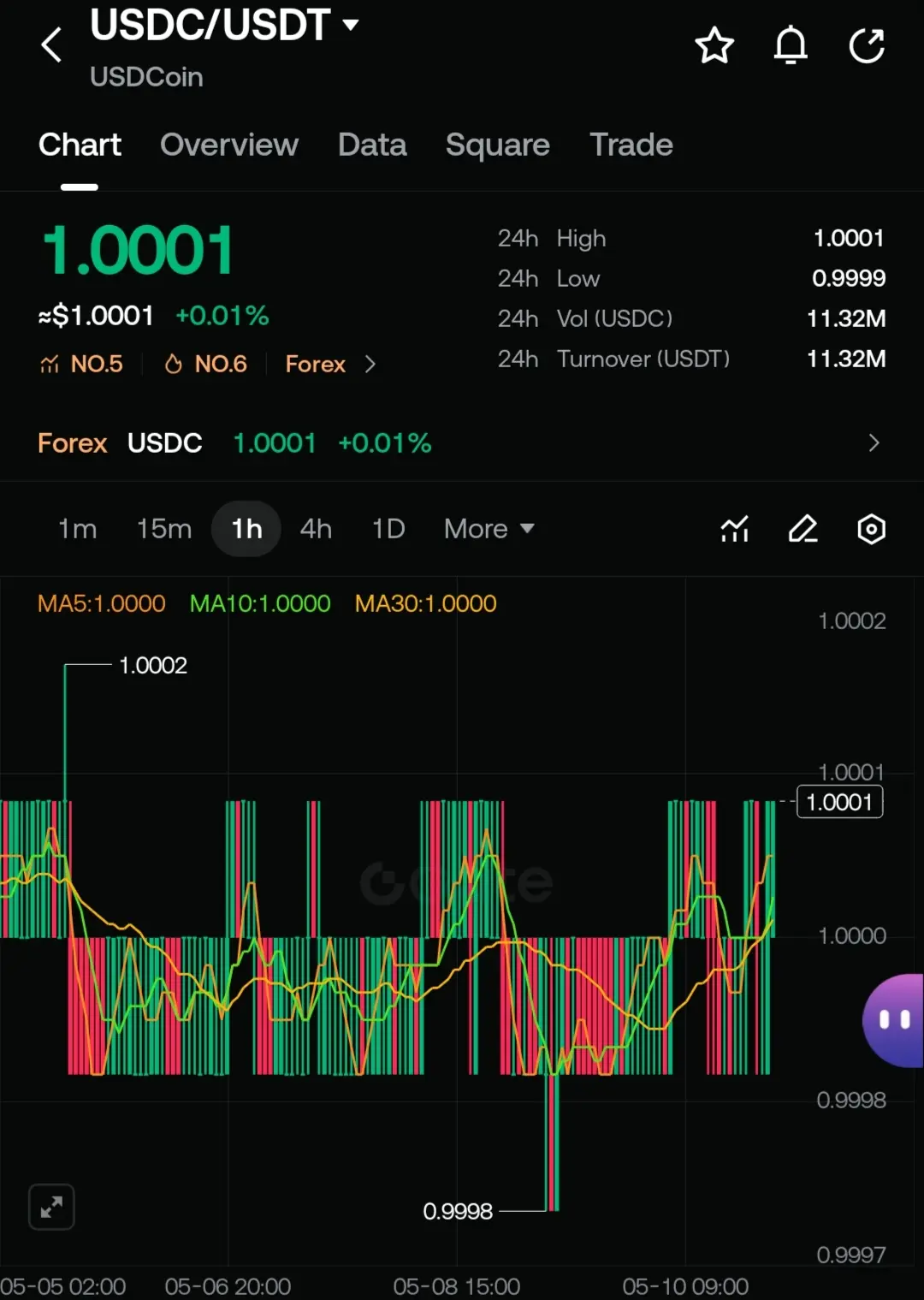Tap the large green 1.0001 price
Viewport: 924px width, 1300px height.
138,251
